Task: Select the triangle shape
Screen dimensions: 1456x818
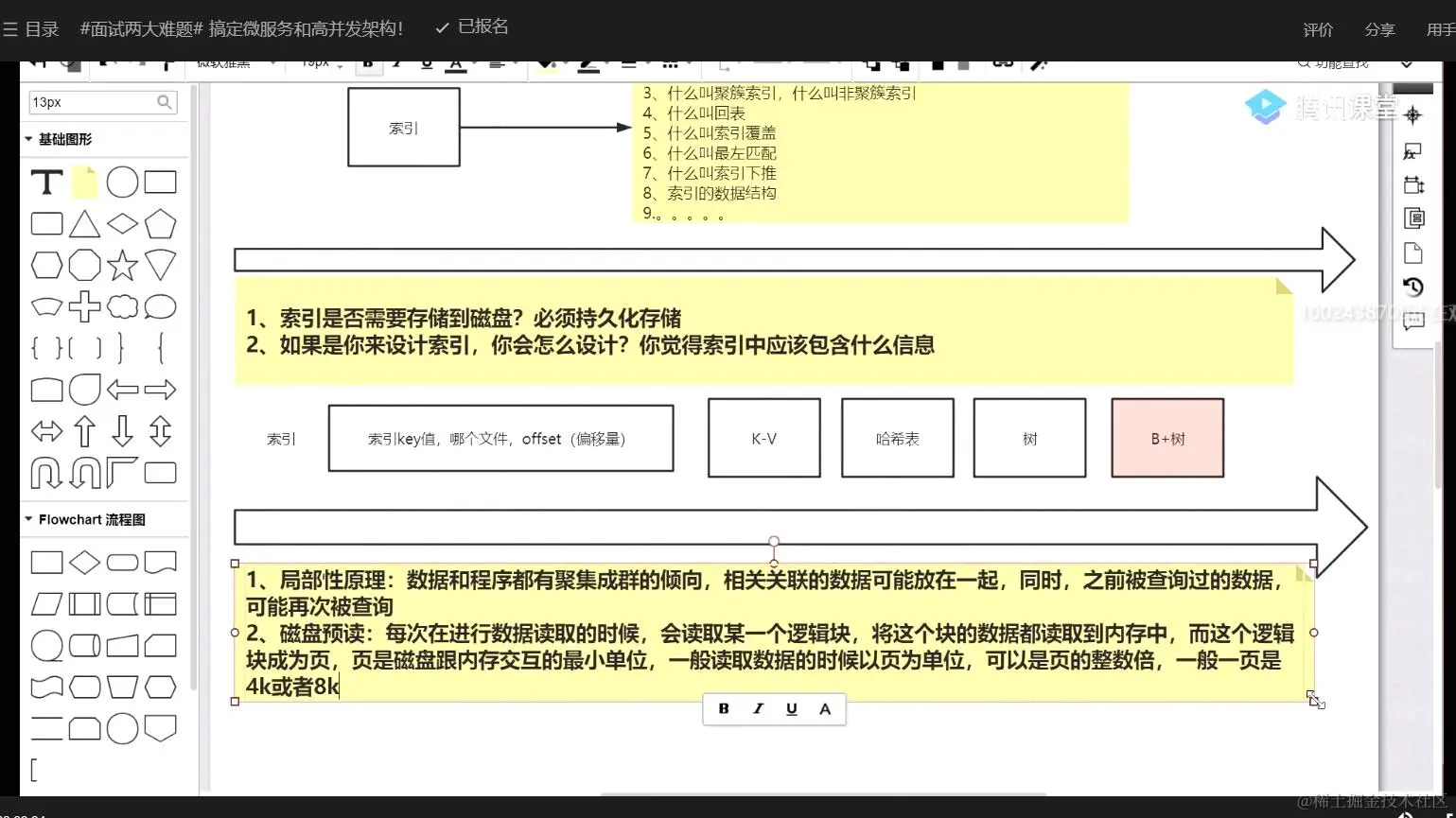Action: pos(84,224)
